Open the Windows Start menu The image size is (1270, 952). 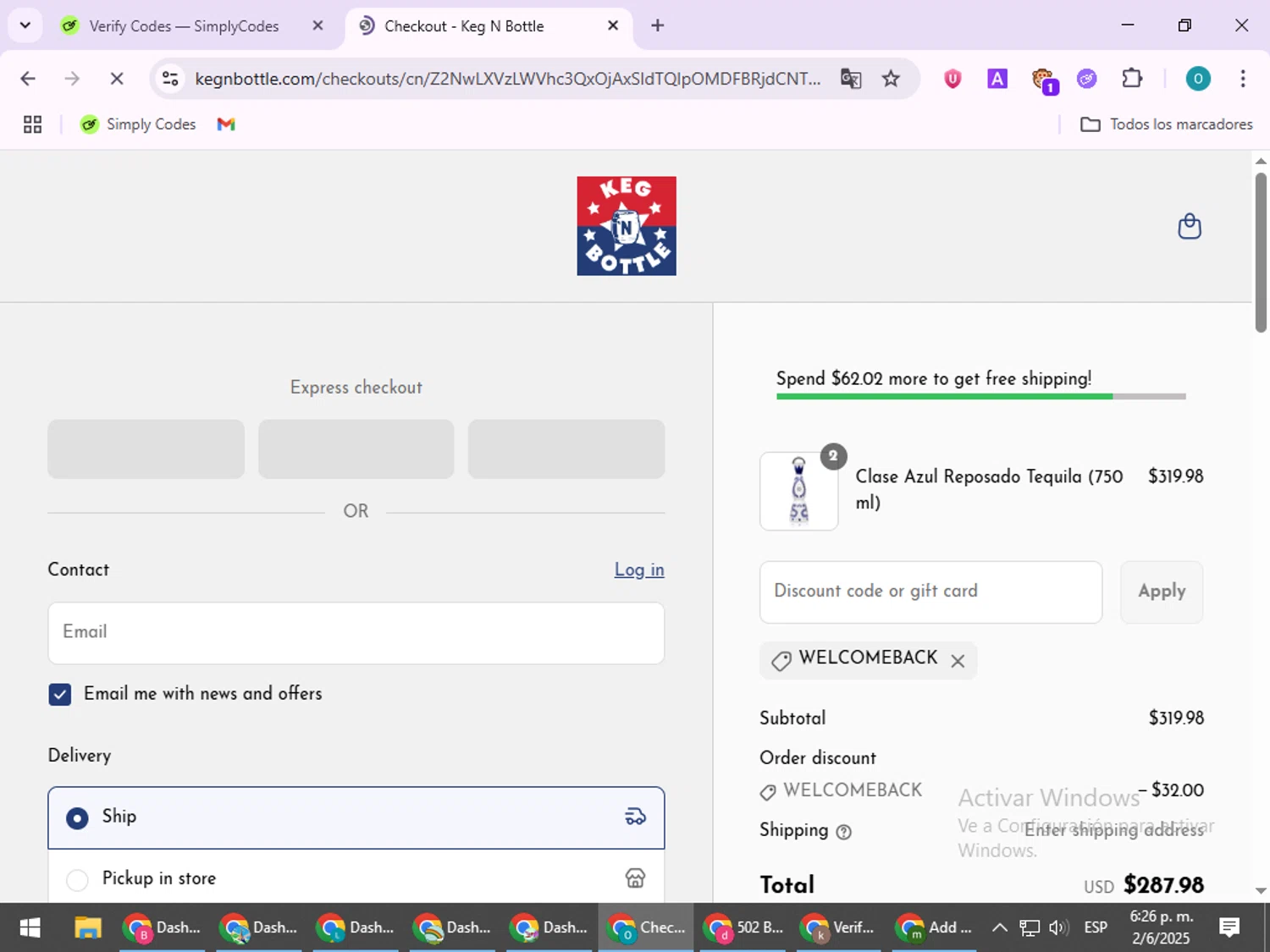tap(30, 927)
